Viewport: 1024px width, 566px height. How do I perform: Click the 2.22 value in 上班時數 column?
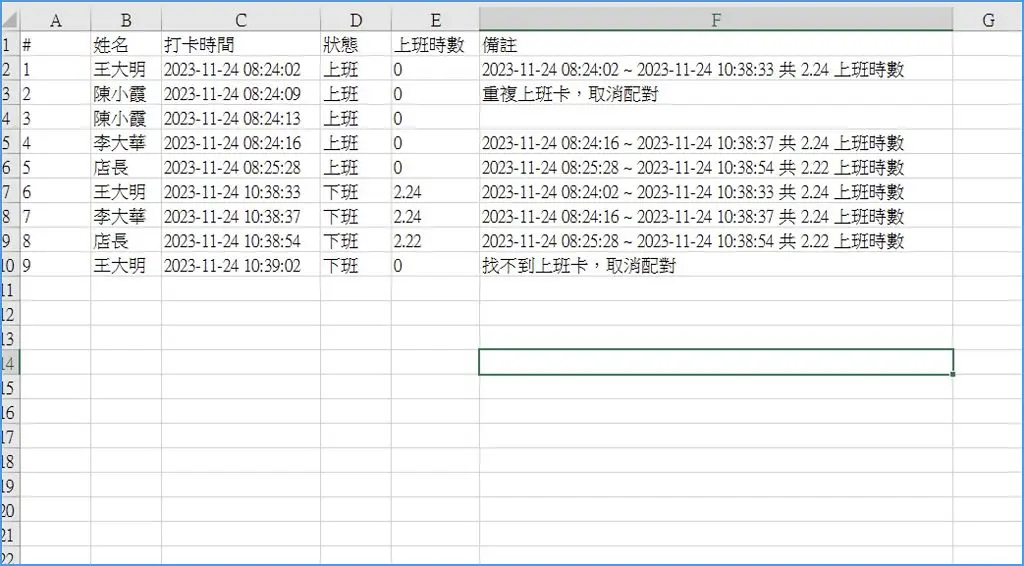[x=434, y=241]
